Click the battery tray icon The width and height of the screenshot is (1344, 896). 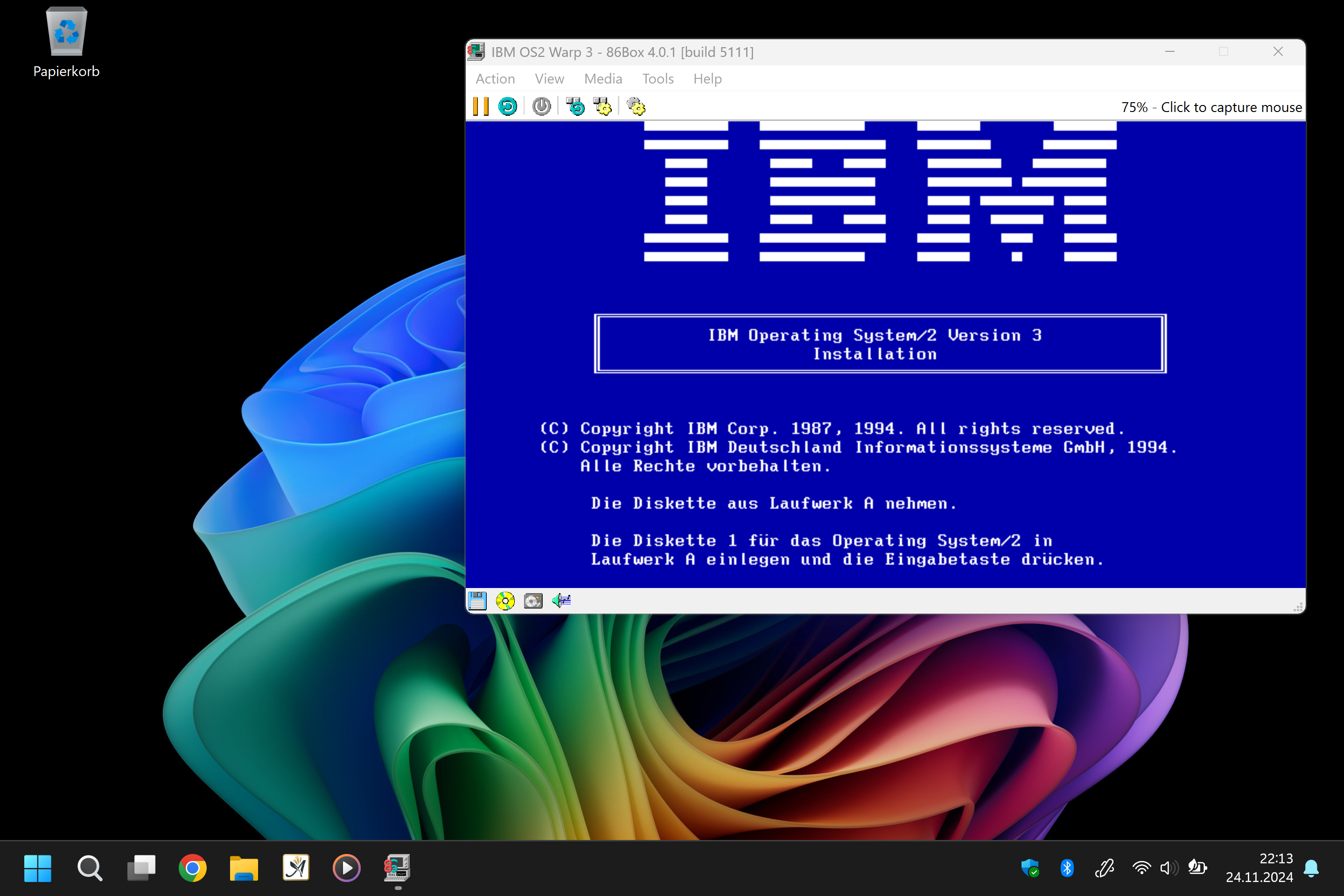pos(1197,868)
